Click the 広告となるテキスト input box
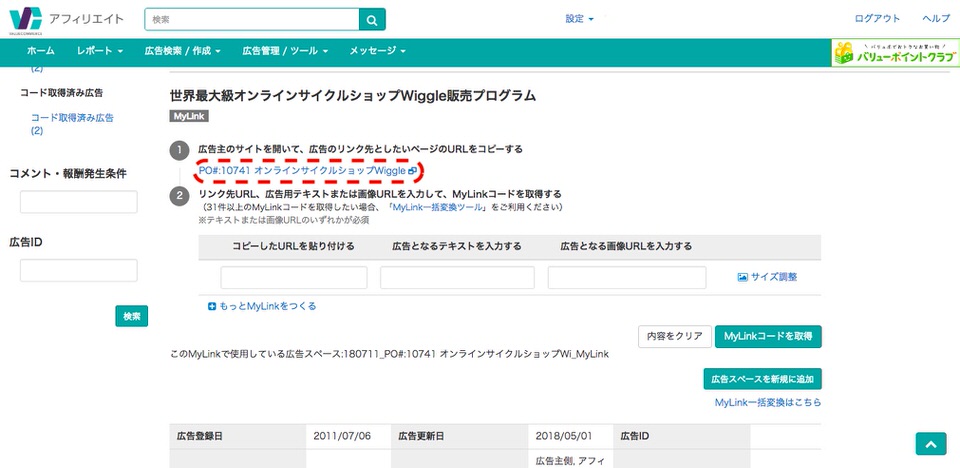960x468 pixels. (x=457, y=277)
